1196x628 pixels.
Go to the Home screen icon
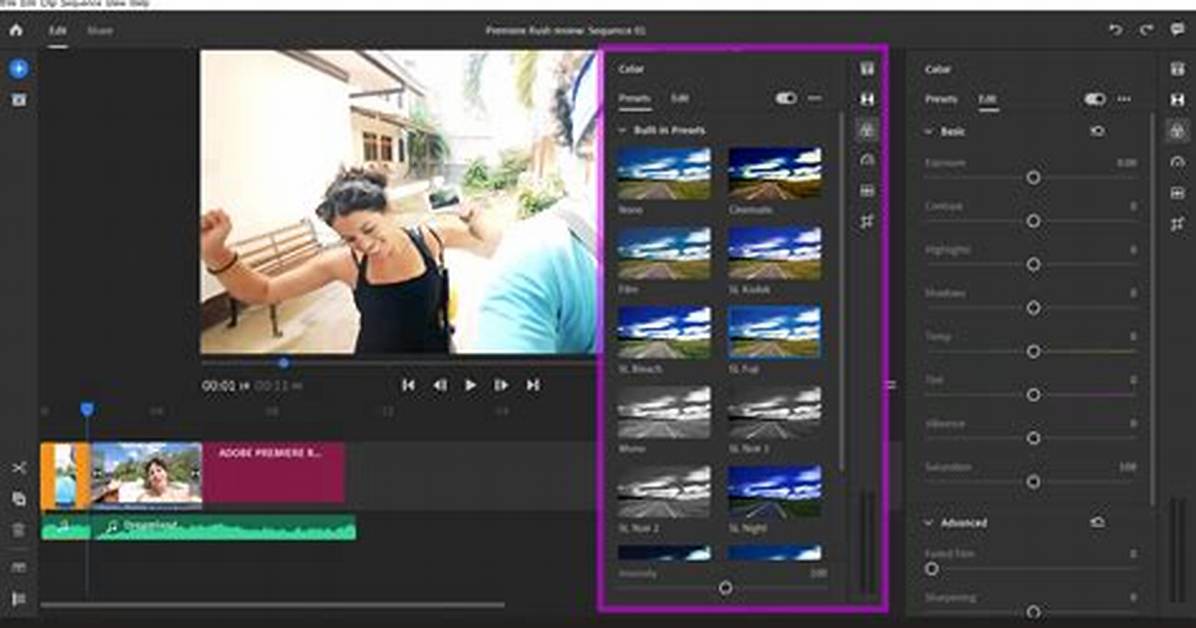16,31
